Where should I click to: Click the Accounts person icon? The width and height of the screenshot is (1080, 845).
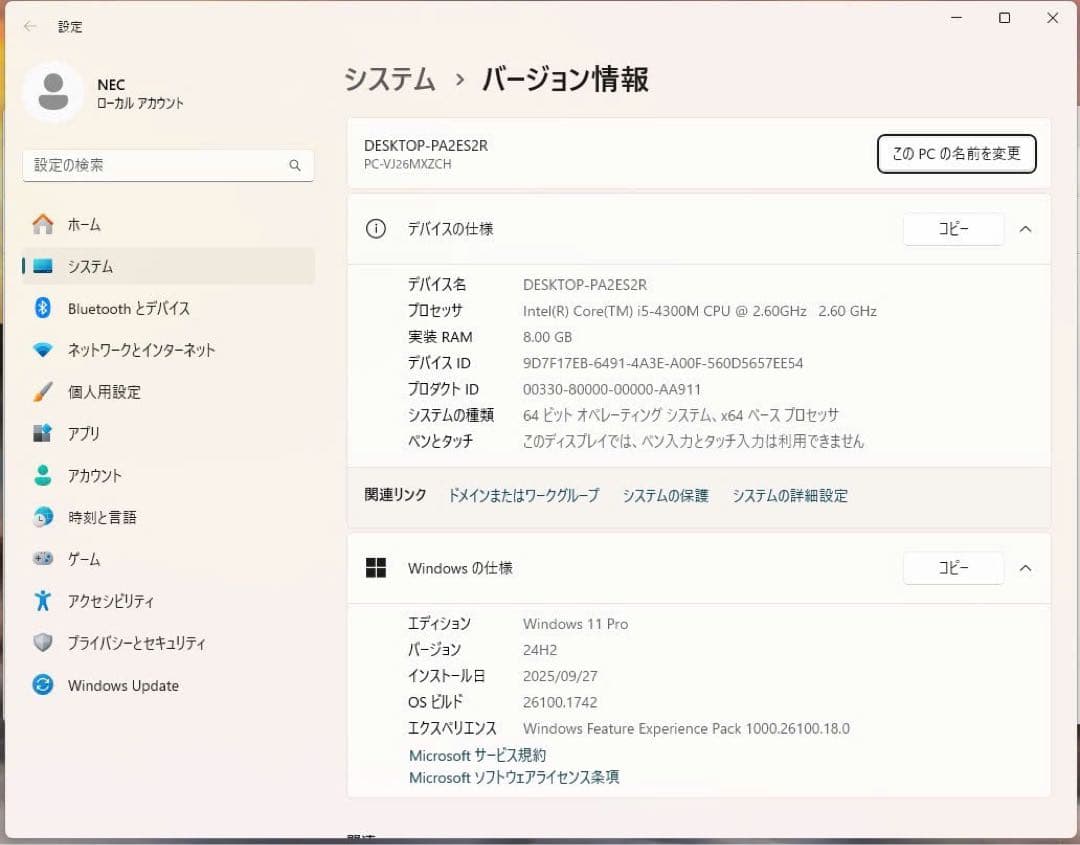point(43,475)
